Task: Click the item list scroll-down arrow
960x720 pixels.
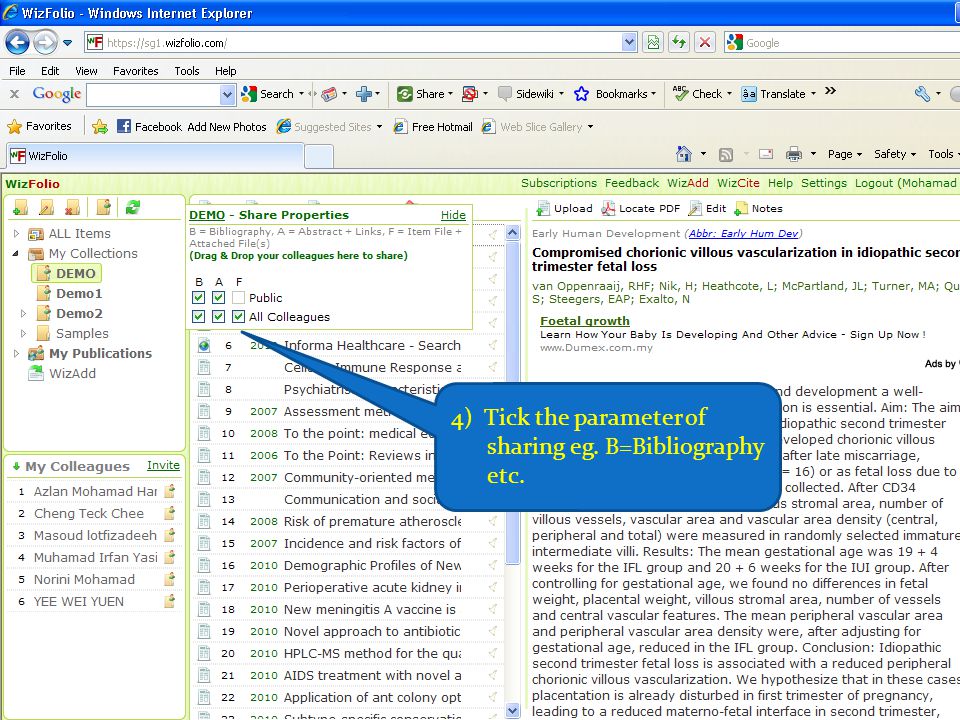Action: [x=512, y=711]
